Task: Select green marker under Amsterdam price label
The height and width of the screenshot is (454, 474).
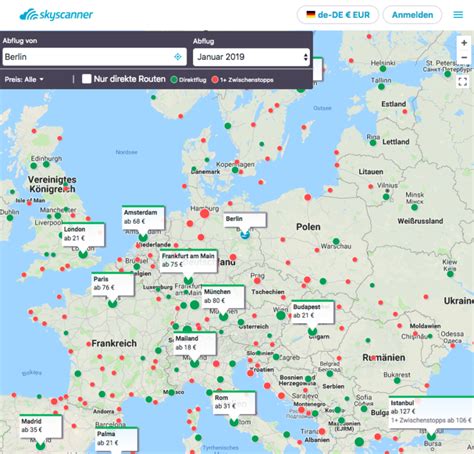Action: [143, 237]
